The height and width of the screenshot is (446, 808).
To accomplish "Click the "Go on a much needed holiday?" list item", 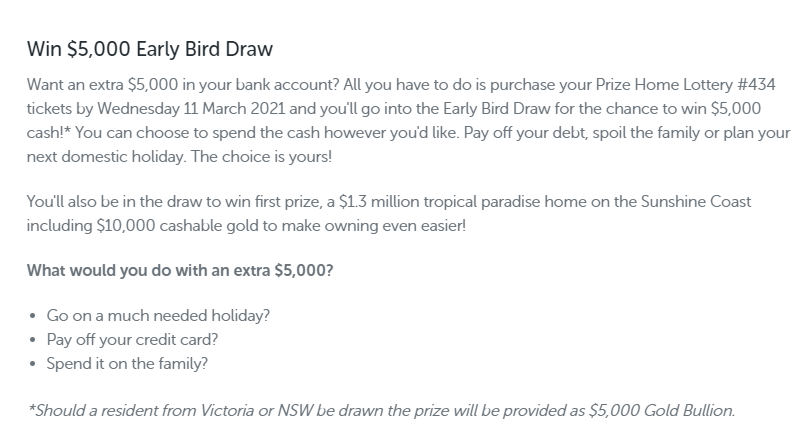I will (x=158, y=315).
